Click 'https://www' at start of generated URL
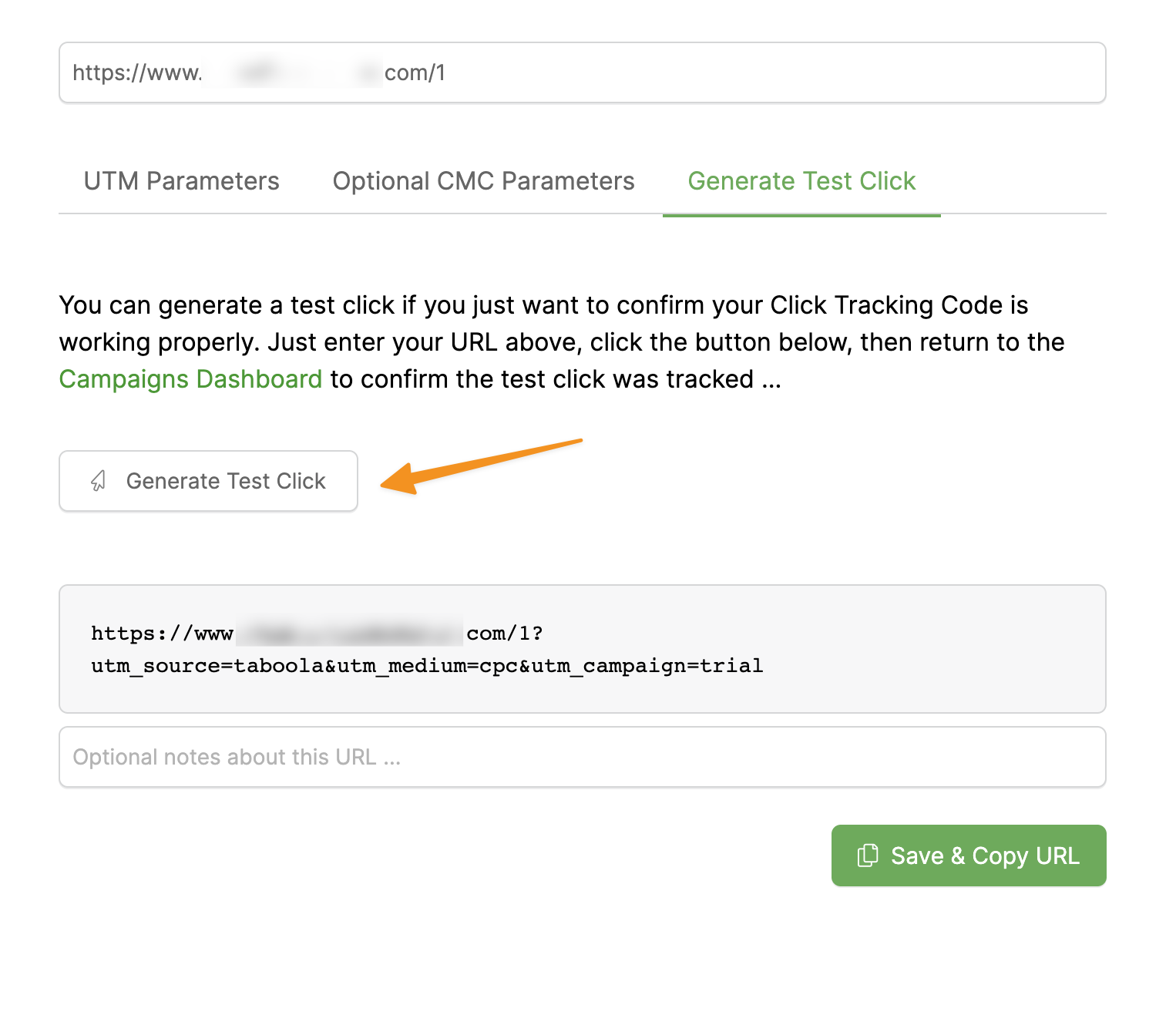The image size is (1176, 1022). [162, 634]
